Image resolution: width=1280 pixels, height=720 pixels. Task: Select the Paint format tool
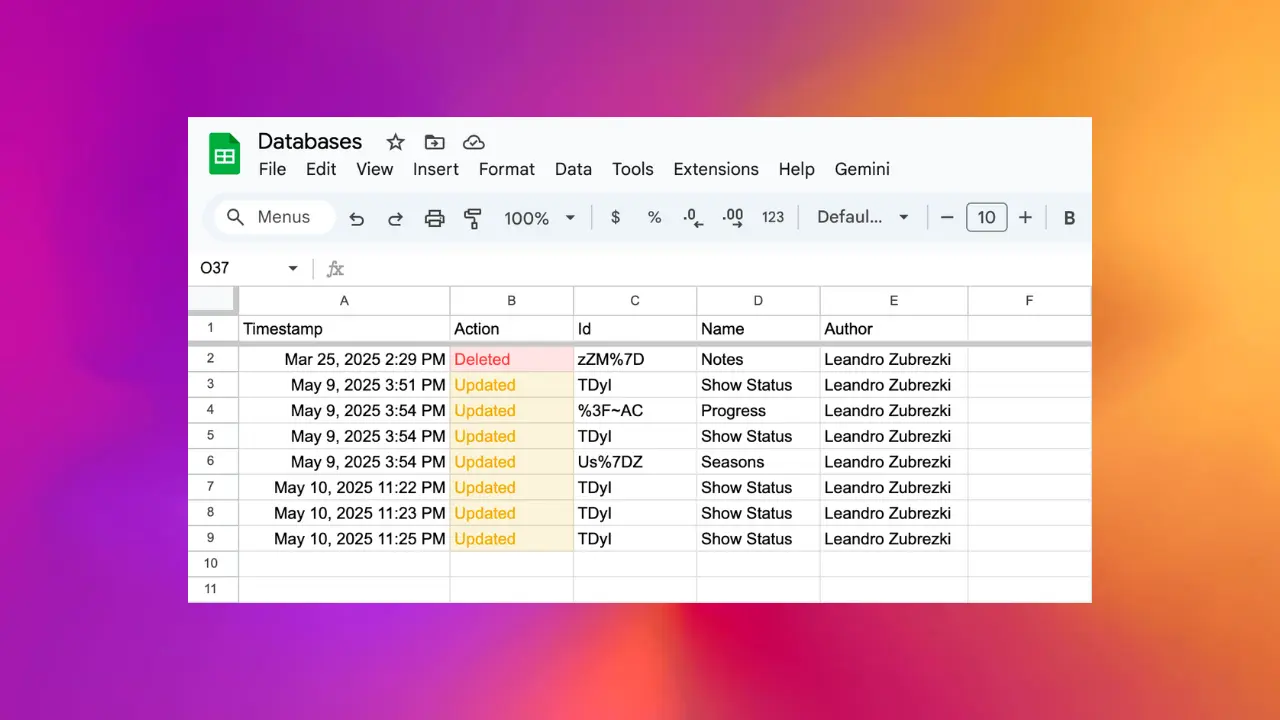click(472, 217)
